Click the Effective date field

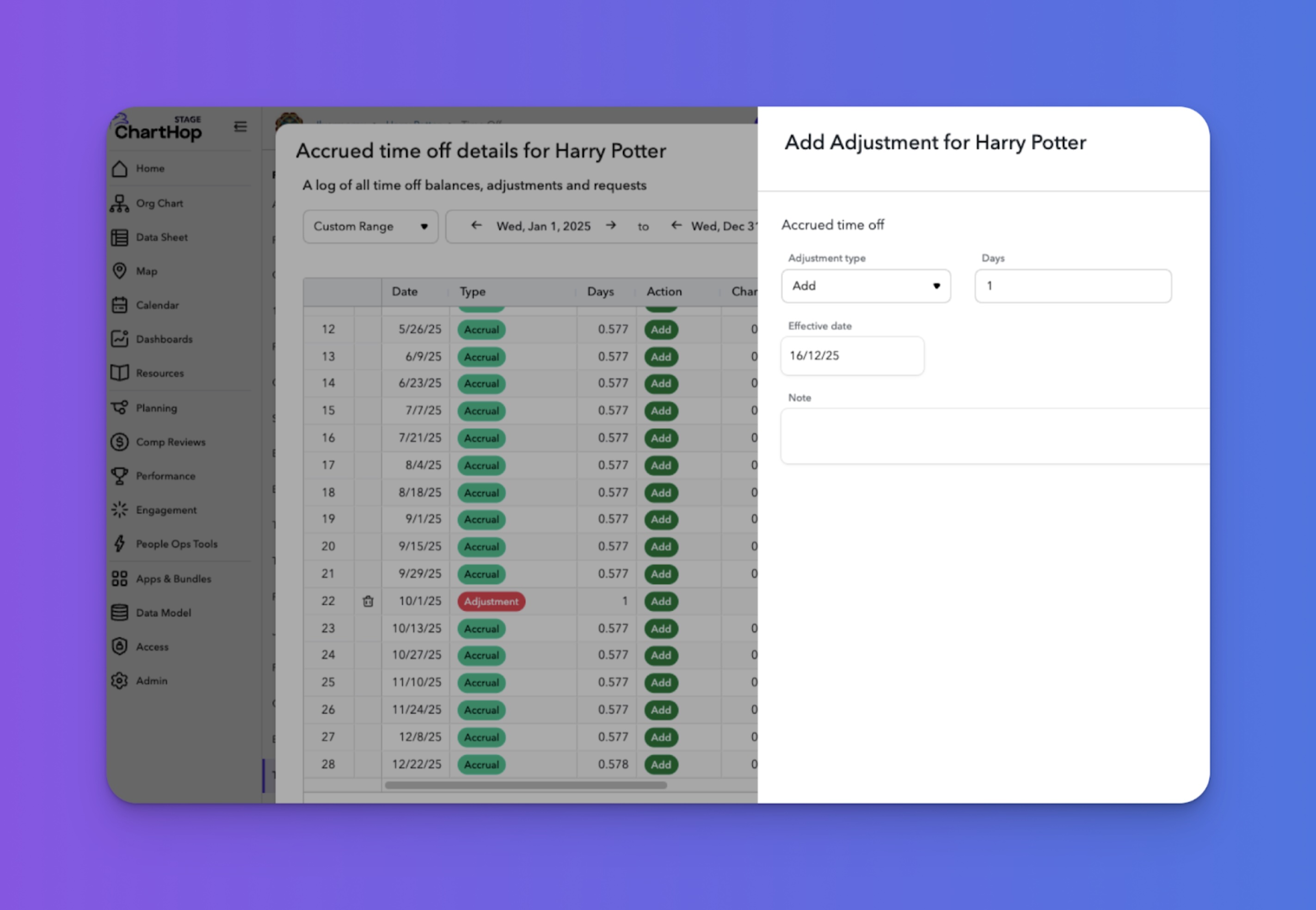(x=852, y=356)
